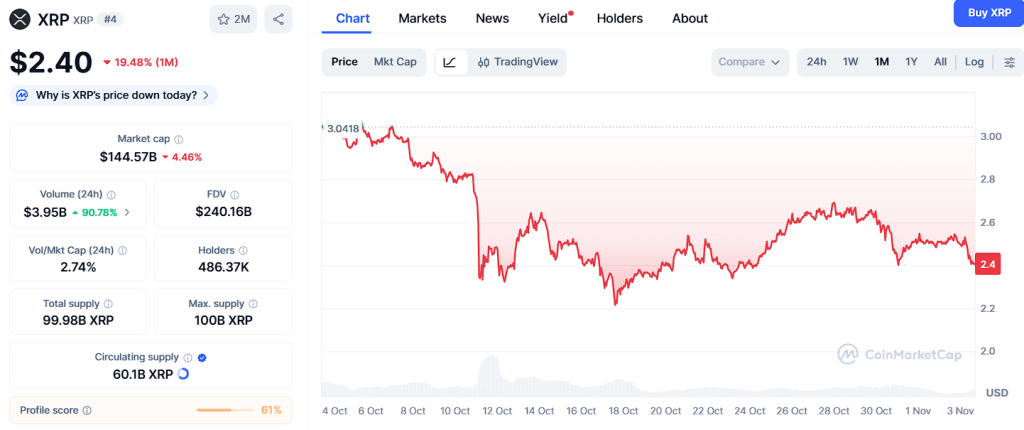The height and width of the screenshot is (430, 1024).
Task: Click the Circulating supply verified badge
Action: point(202,357)
